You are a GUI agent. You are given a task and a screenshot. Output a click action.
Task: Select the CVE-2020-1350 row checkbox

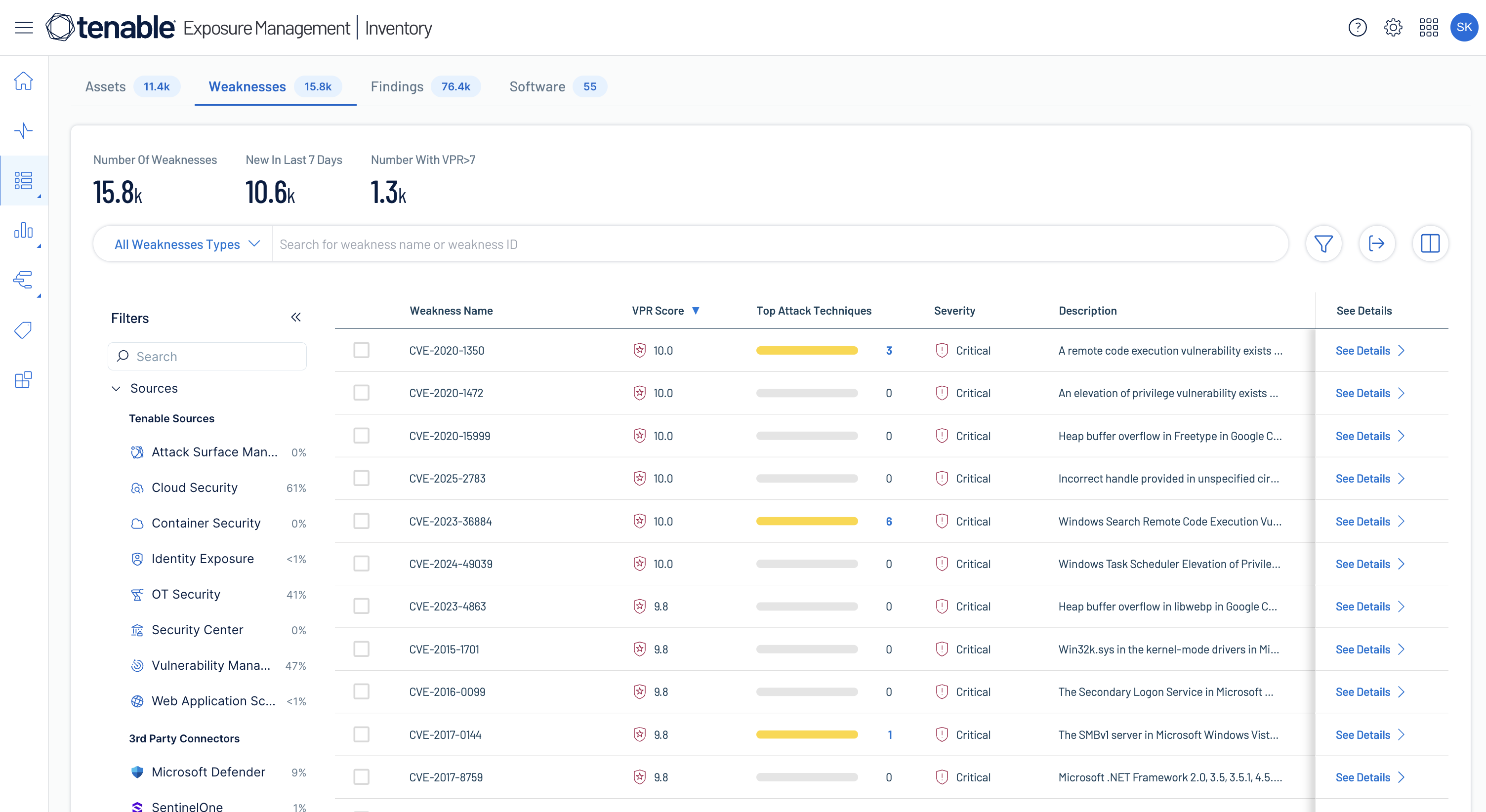(361, 350)
